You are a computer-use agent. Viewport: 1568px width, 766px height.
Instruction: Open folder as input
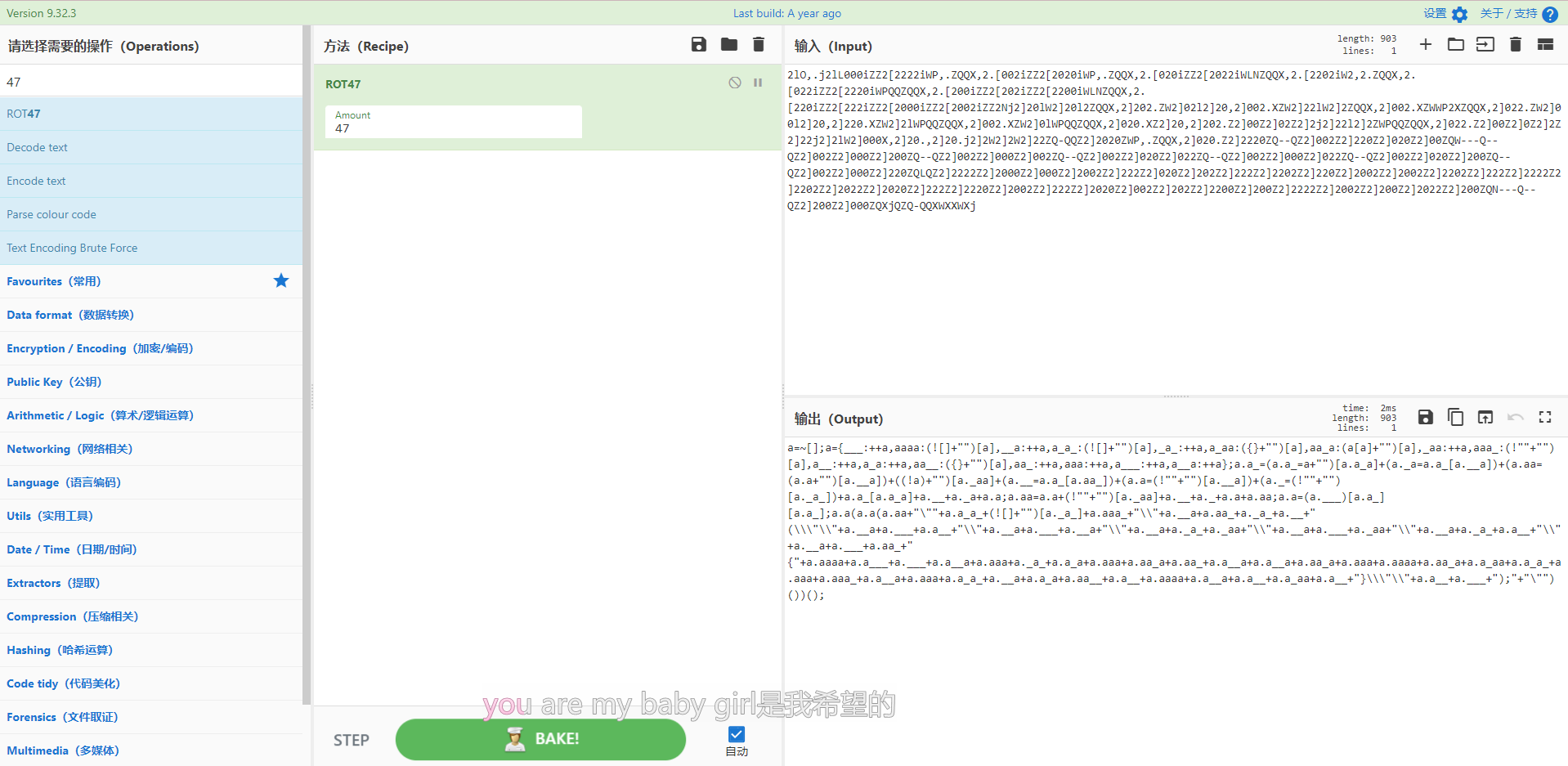(x=1456, y=44)
